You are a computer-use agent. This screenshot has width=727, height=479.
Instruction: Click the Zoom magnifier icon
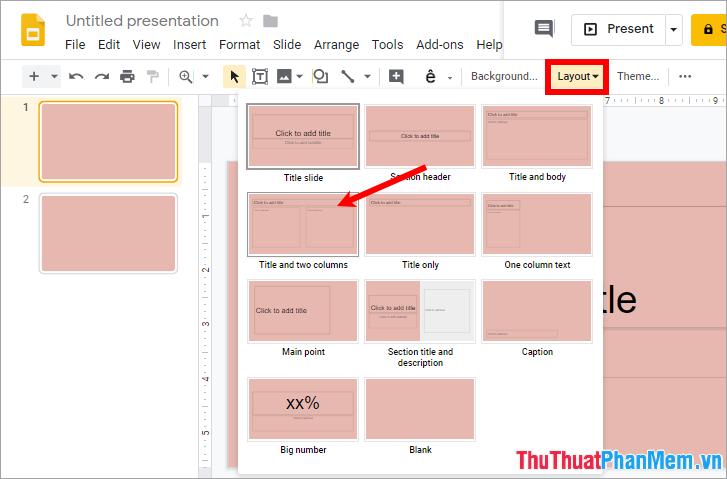click(185, 77)
